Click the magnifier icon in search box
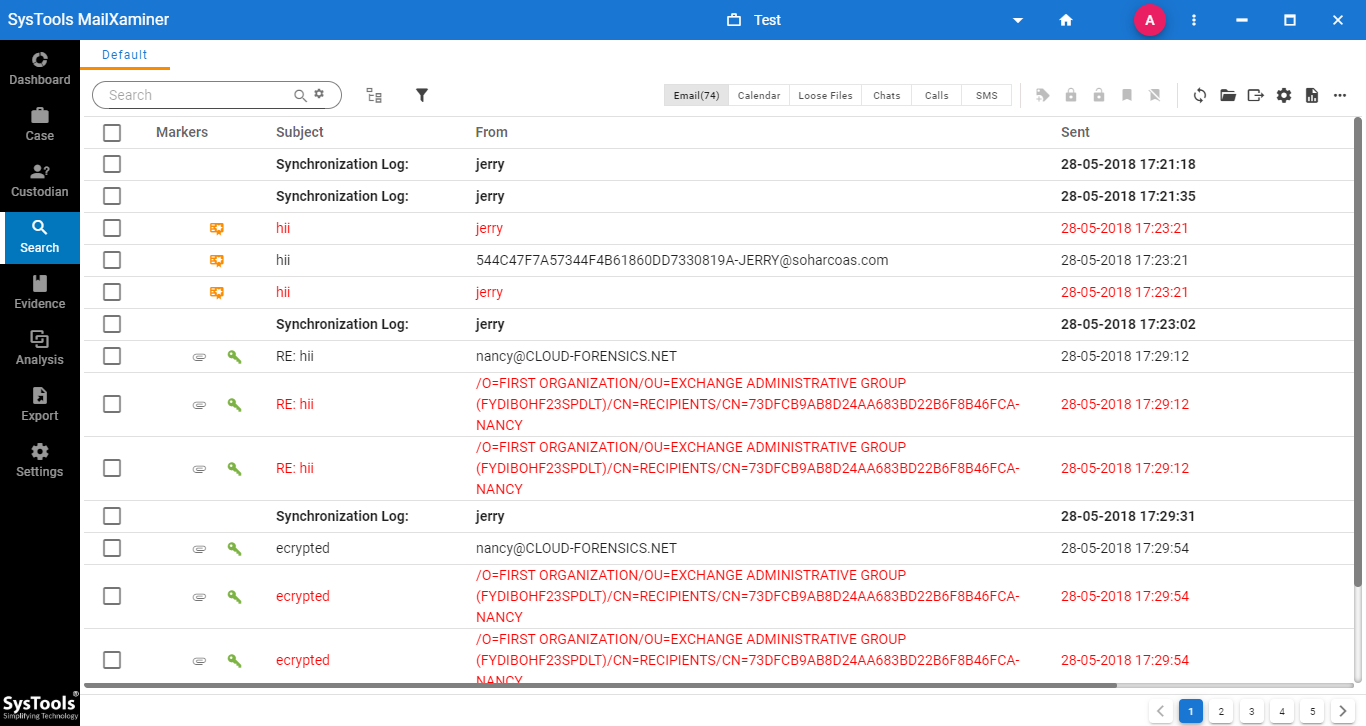 [x=300, y=95]
